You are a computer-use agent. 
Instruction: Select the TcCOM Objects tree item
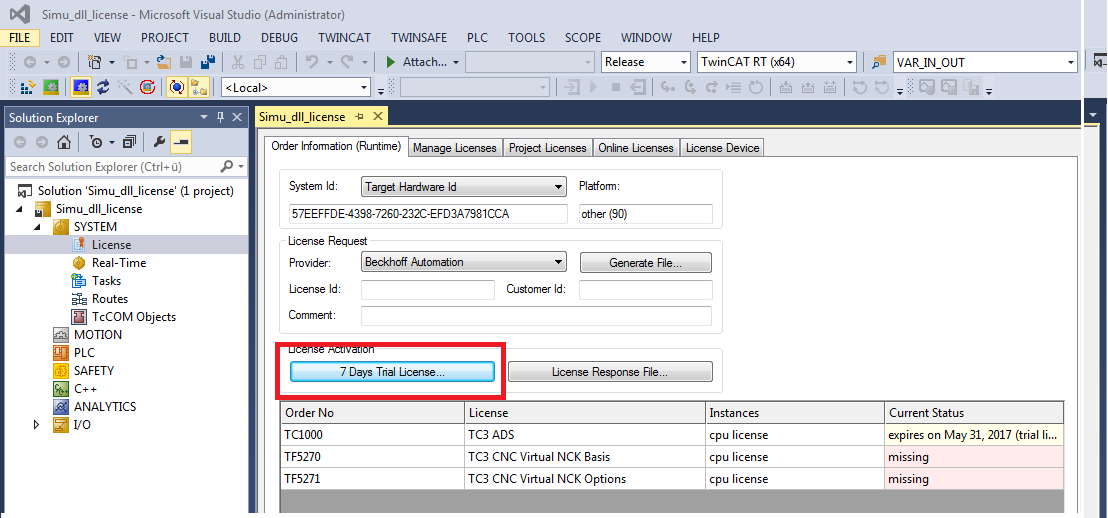[134, 317]
